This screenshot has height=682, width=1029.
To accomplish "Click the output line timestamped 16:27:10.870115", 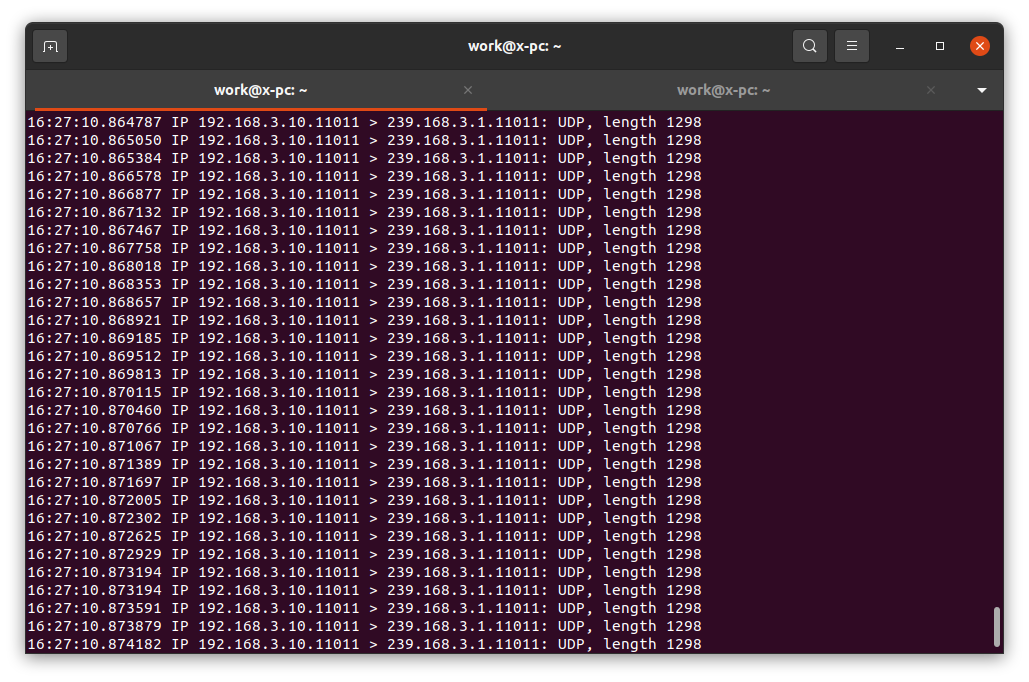I will (364, 392).
